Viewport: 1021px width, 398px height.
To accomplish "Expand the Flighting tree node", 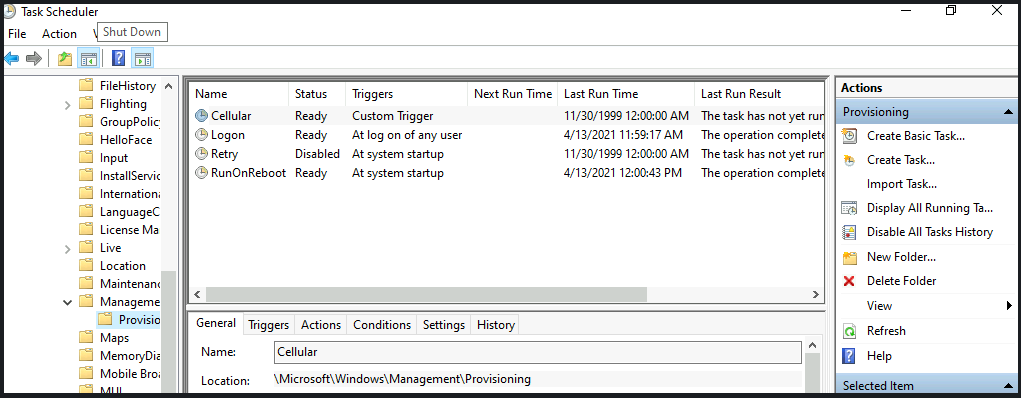I will pyautogui.click(x=68, y=104).
